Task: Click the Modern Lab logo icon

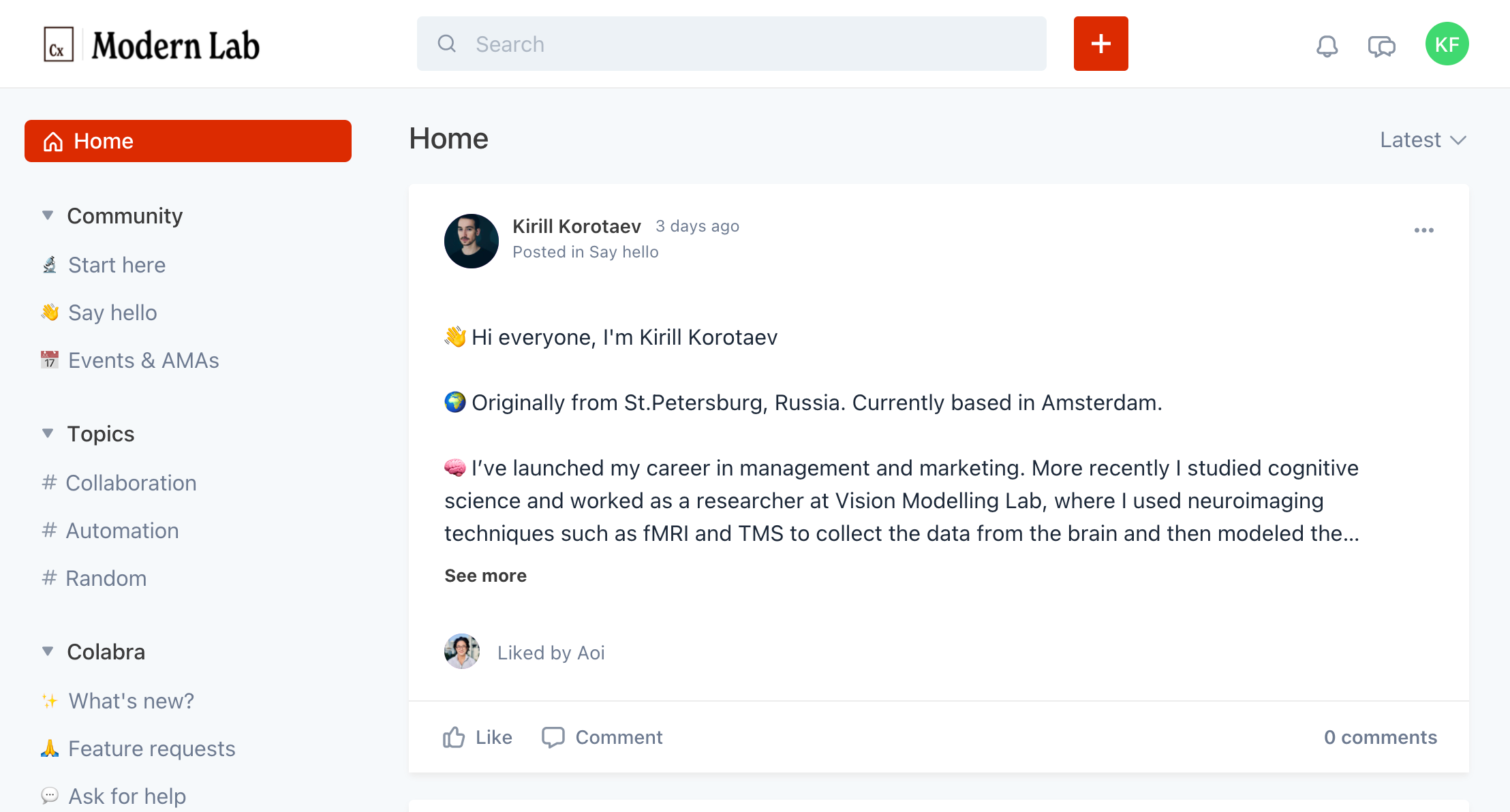Action: 59,45
